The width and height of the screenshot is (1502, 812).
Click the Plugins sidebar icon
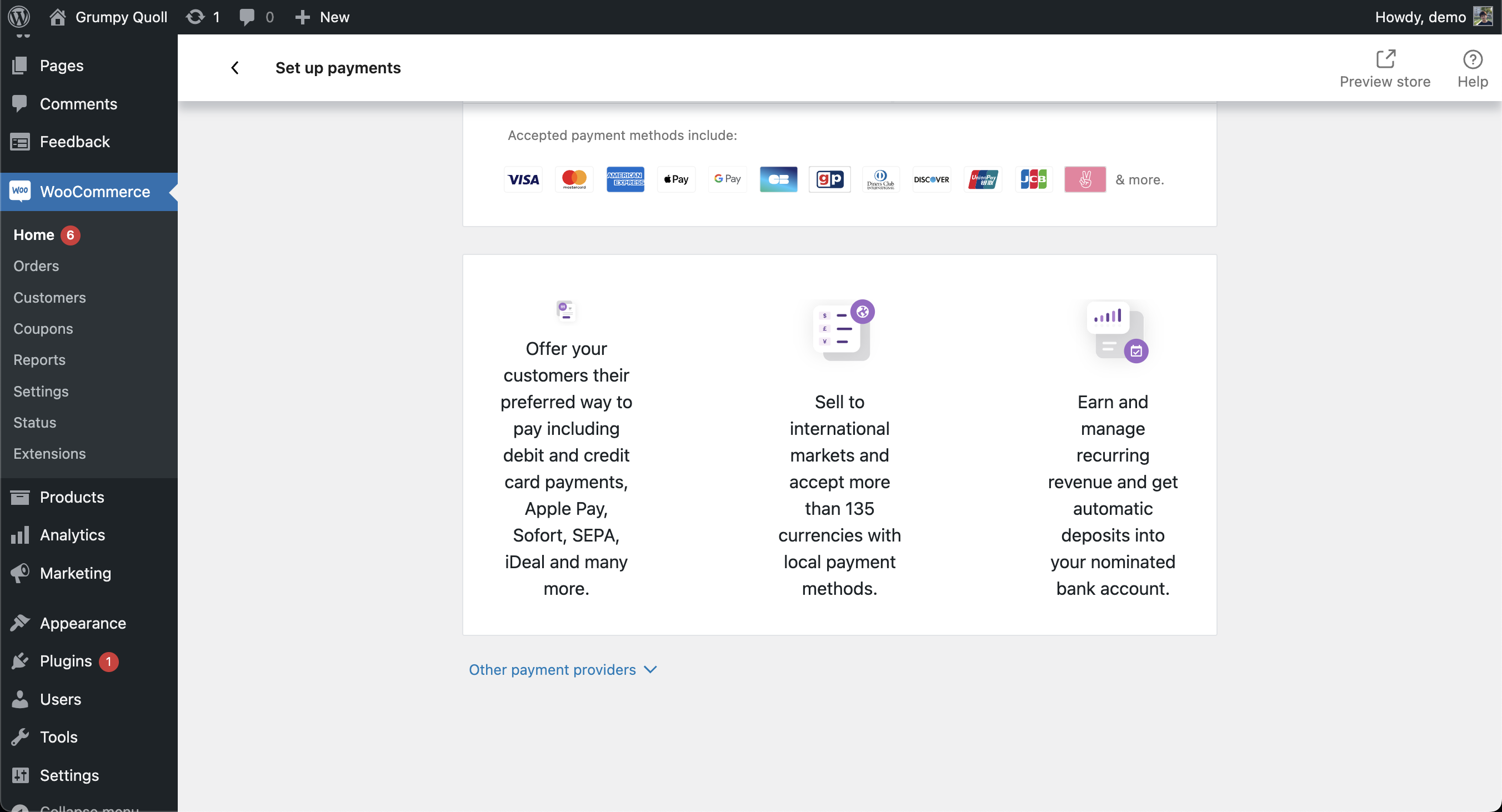(x=20, y=661)
